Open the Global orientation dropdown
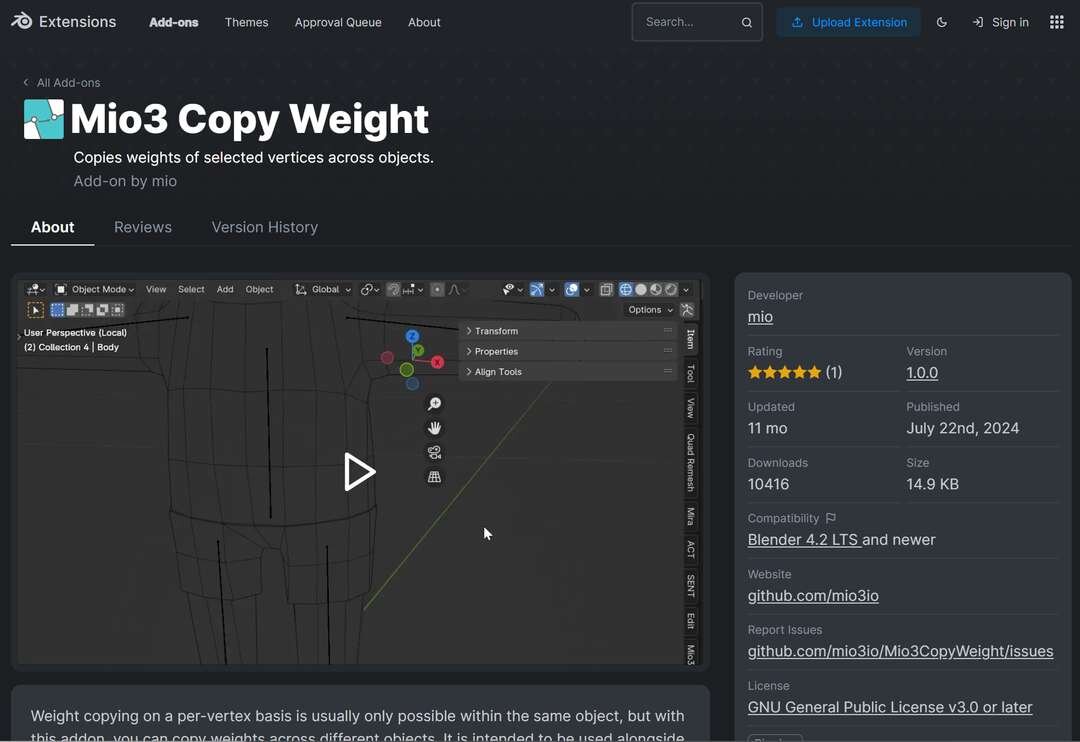Viewport: 1080px width, 742px height. pos(323,289)
